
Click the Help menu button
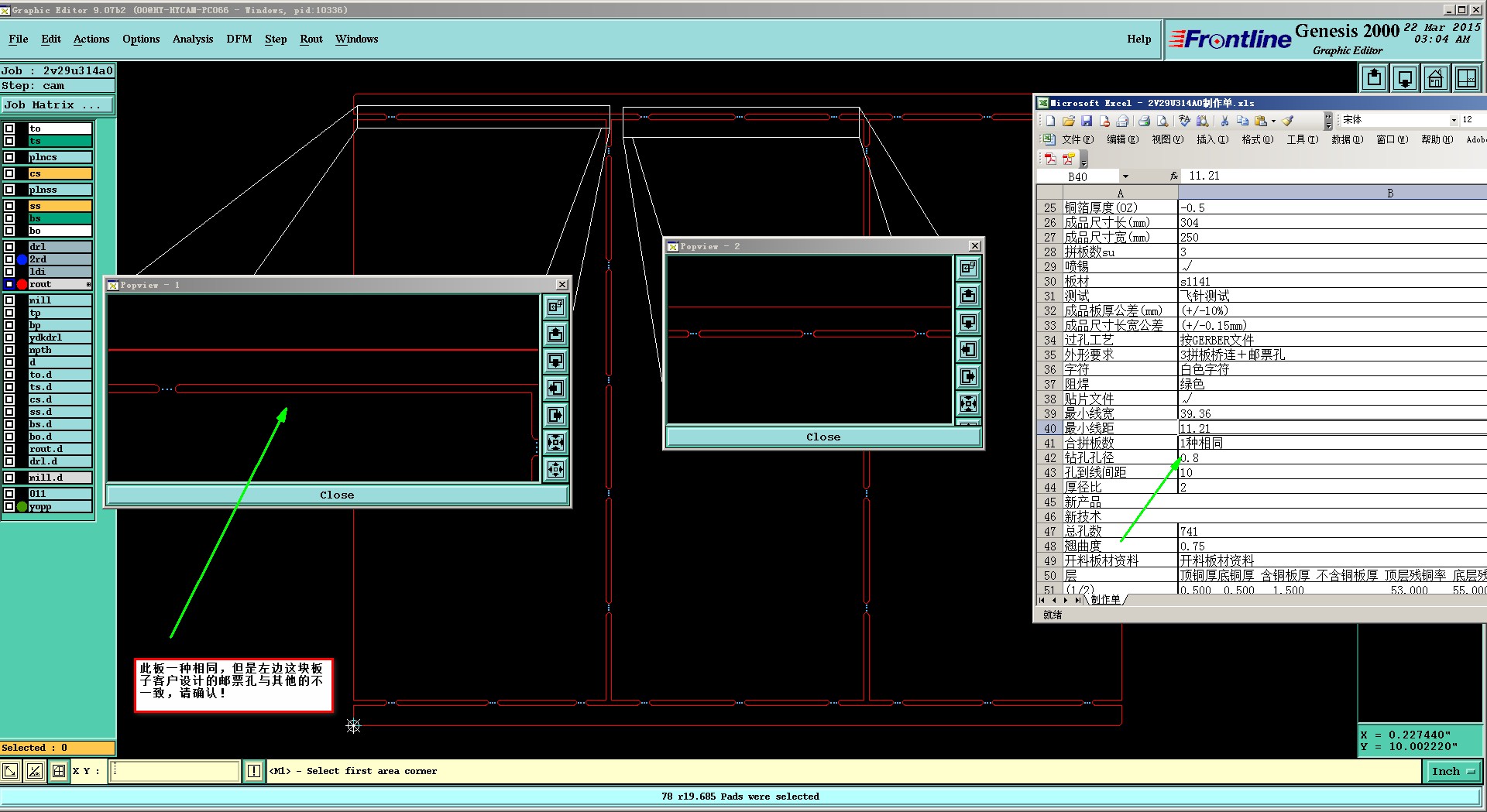coord(1138,39)
